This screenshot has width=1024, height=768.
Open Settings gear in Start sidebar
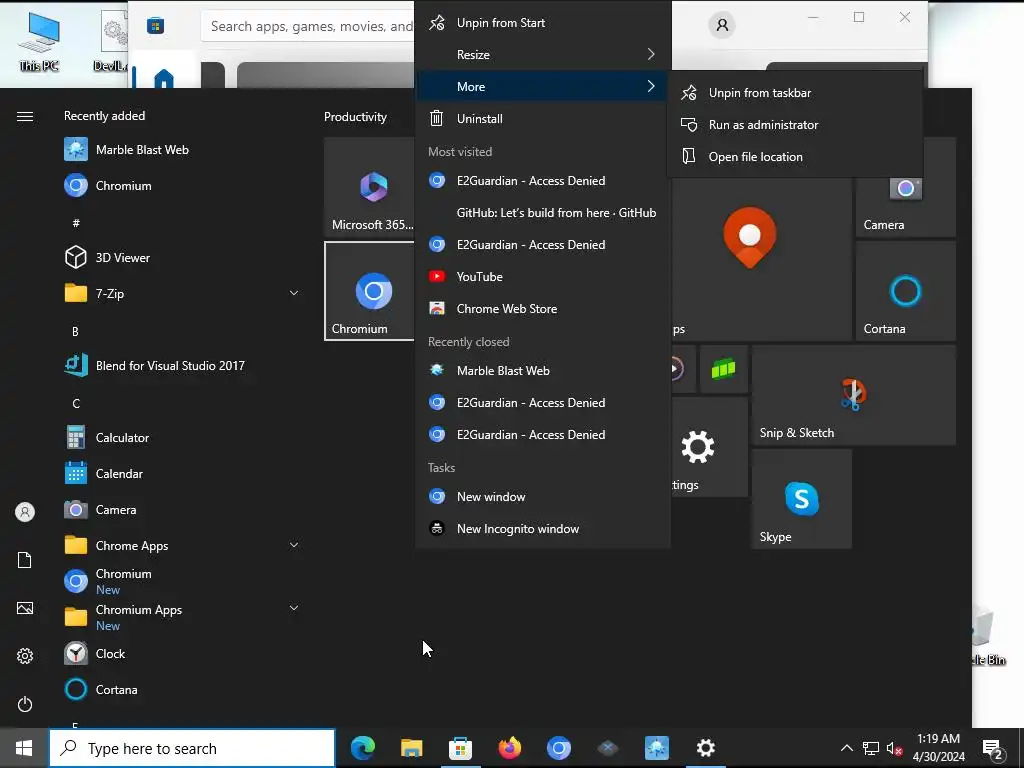(x=25, y=656)
